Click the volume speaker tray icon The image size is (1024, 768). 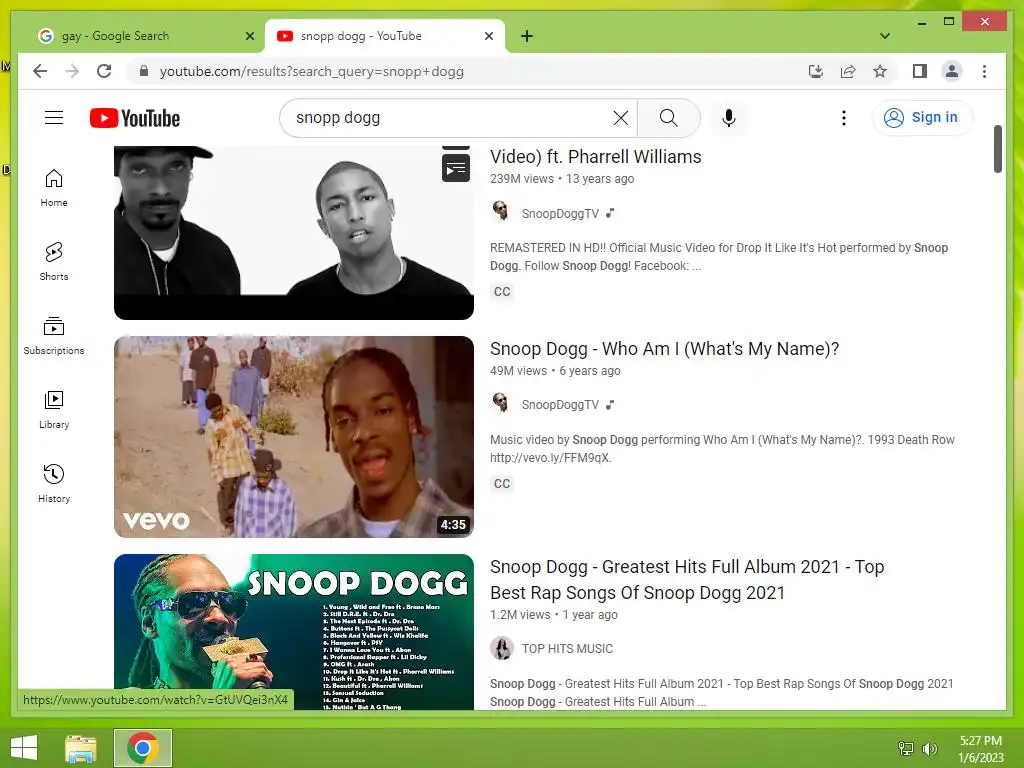(x=929, y=748)
